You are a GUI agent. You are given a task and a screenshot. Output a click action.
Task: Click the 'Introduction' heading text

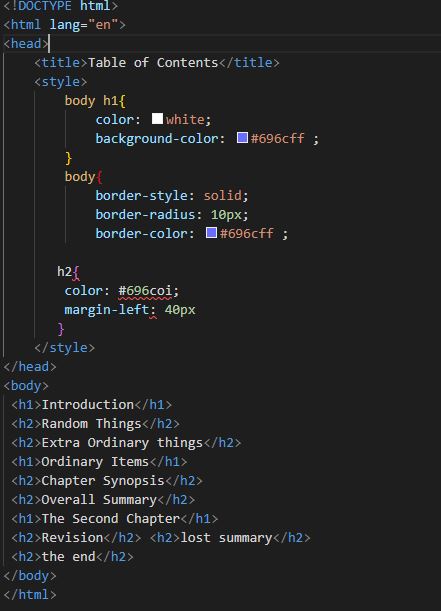coord(88,404)
